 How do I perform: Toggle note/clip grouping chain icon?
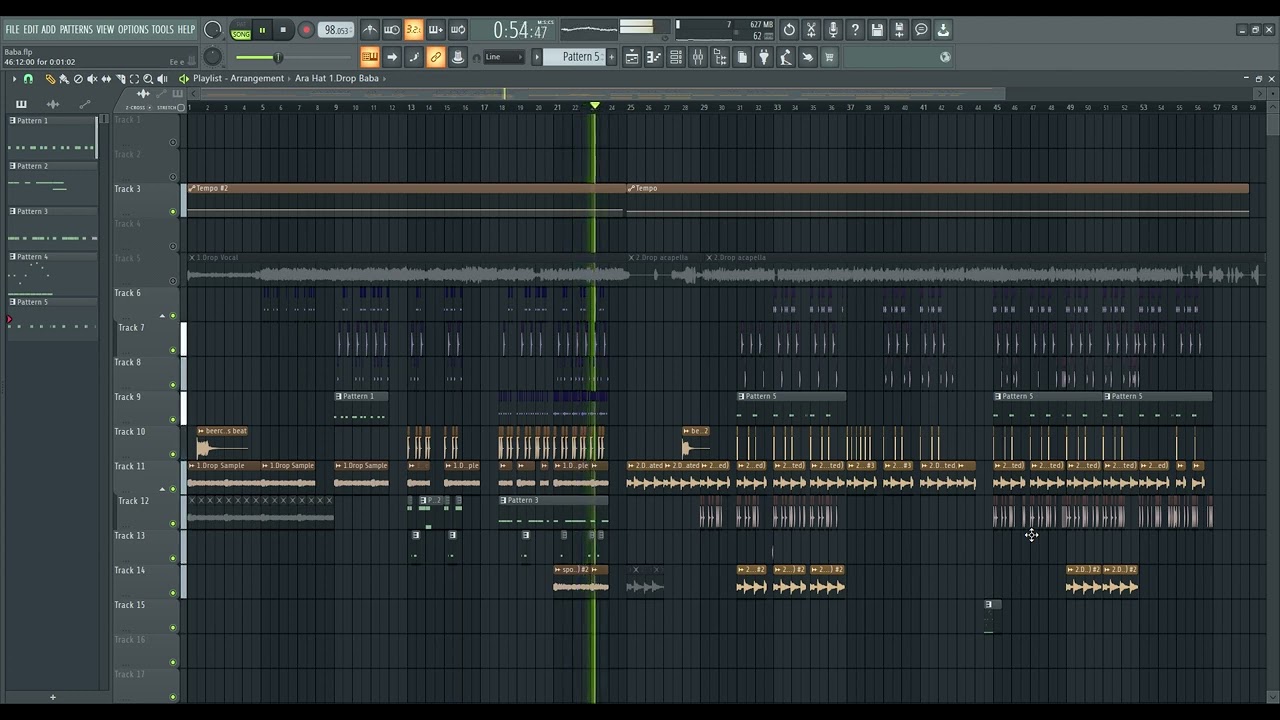click(x=435, y=57)
